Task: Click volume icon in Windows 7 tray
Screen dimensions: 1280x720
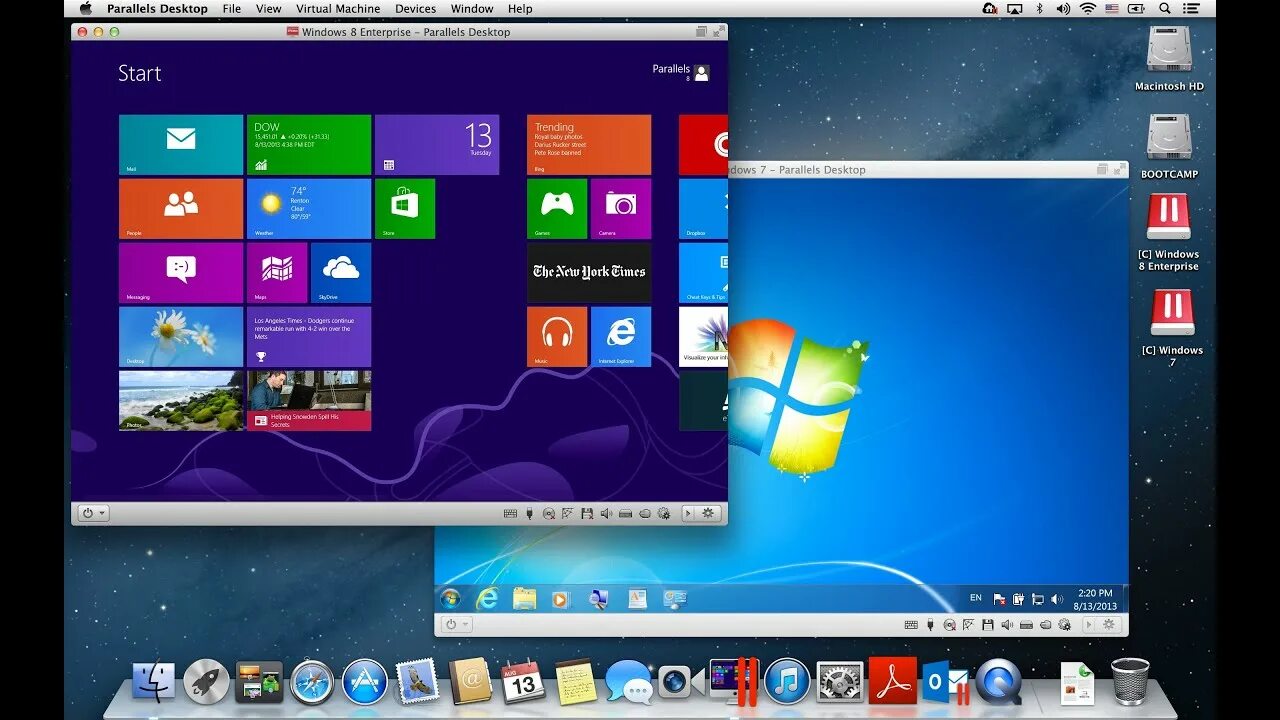Action: (x=1057, y=599)
